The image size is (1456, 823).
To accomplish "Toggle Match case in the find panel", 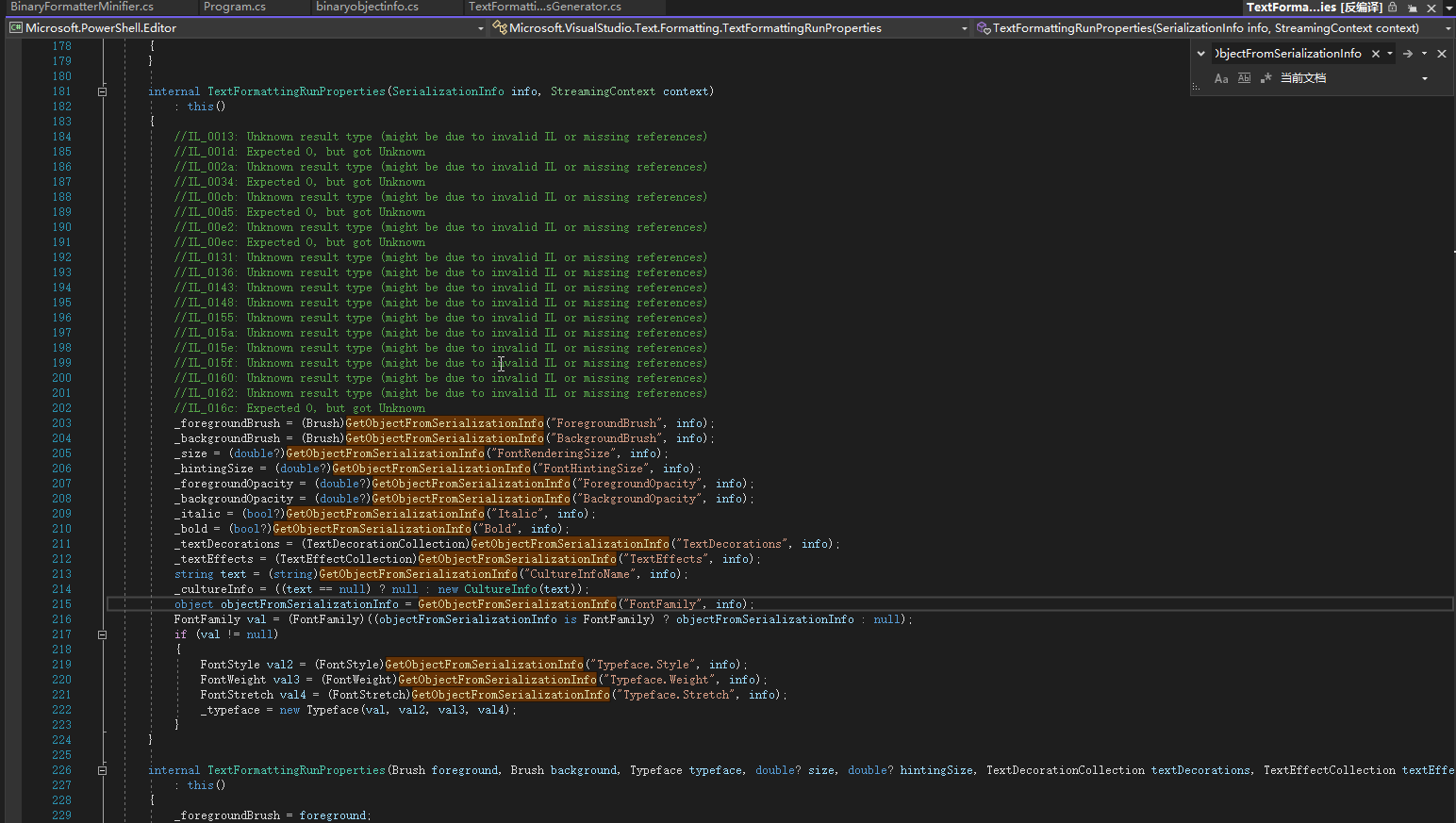I will (x=1221, y=78).
